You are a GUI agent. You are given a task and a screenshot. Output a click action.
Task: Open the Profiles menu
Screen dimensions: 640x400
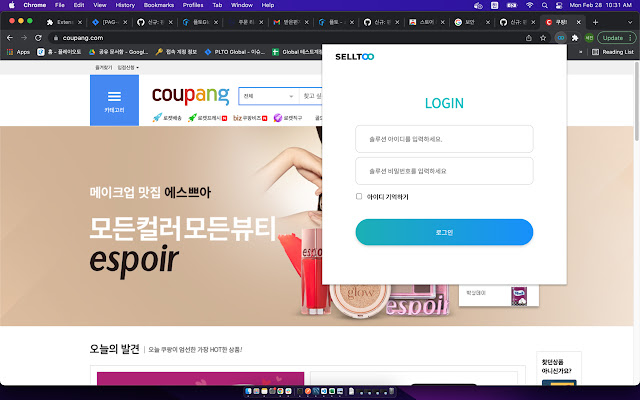tap(193, 5)
